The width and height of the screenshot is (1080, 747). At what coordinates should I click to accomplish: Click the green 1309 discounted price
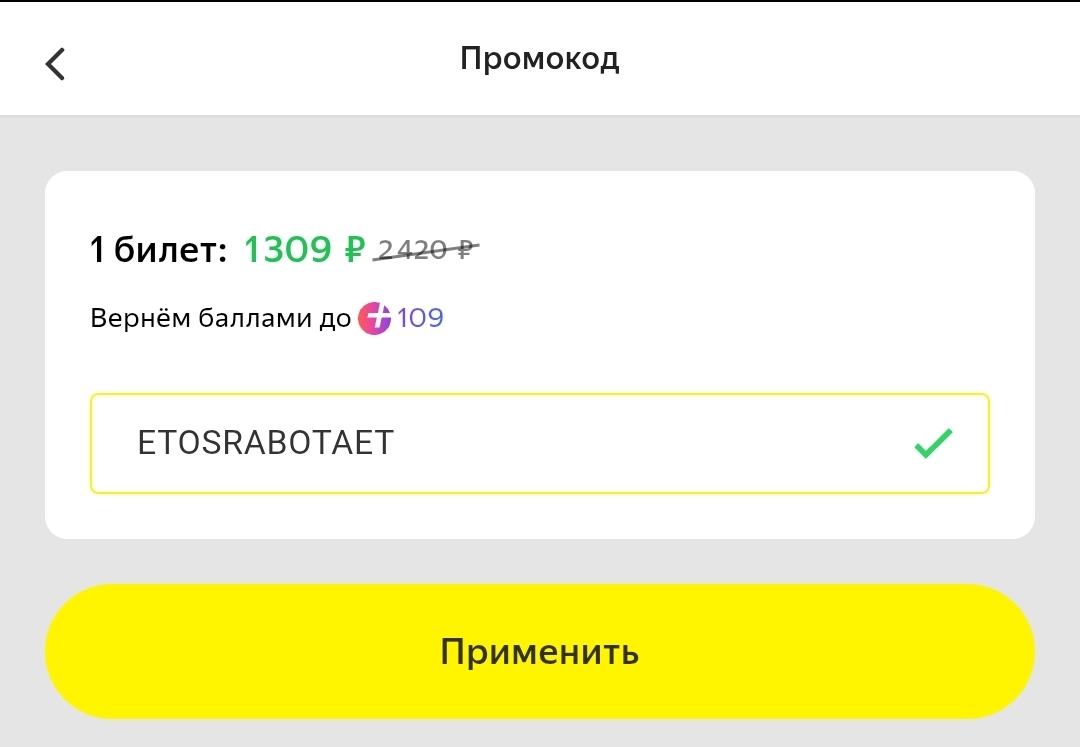click(289, 249)
